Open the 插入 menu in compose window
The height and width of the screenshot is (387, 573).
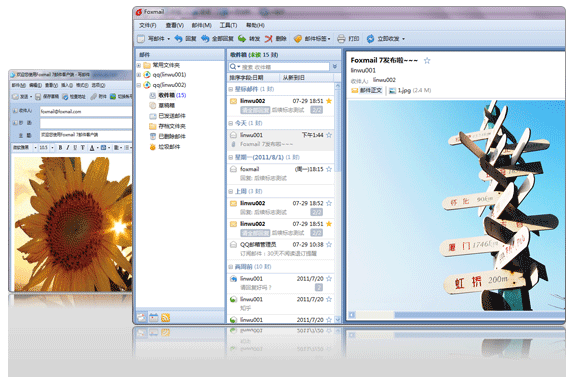tap(67, 85)
